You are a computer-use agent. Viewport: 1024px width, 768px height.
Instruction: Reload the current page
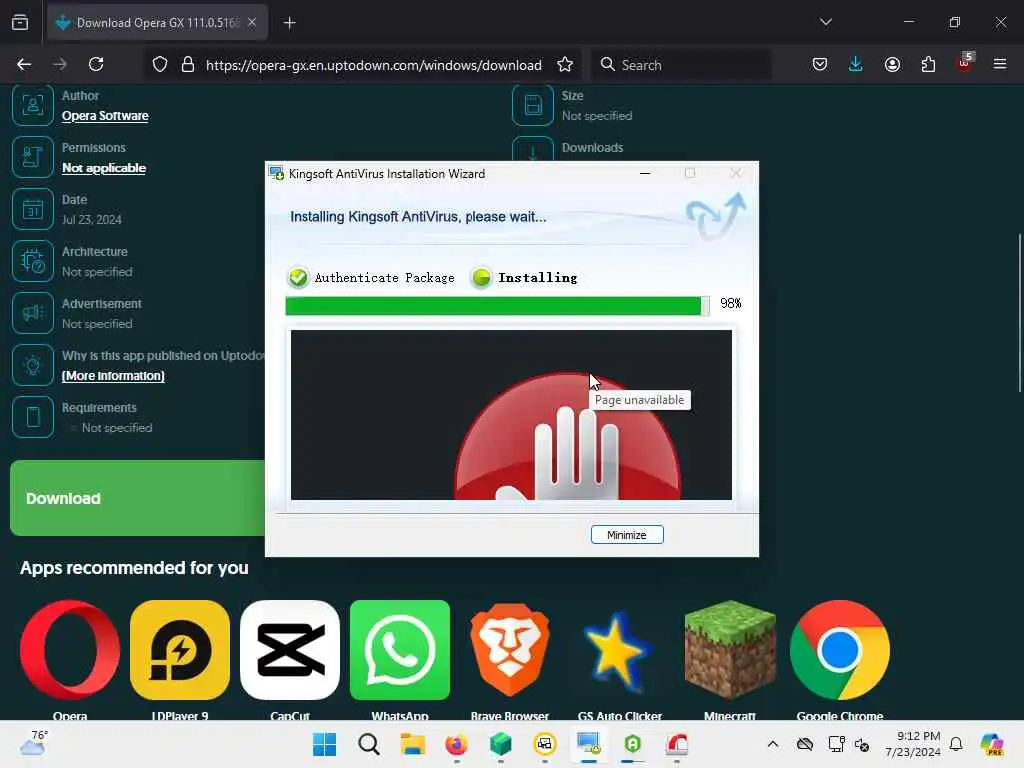96,64
